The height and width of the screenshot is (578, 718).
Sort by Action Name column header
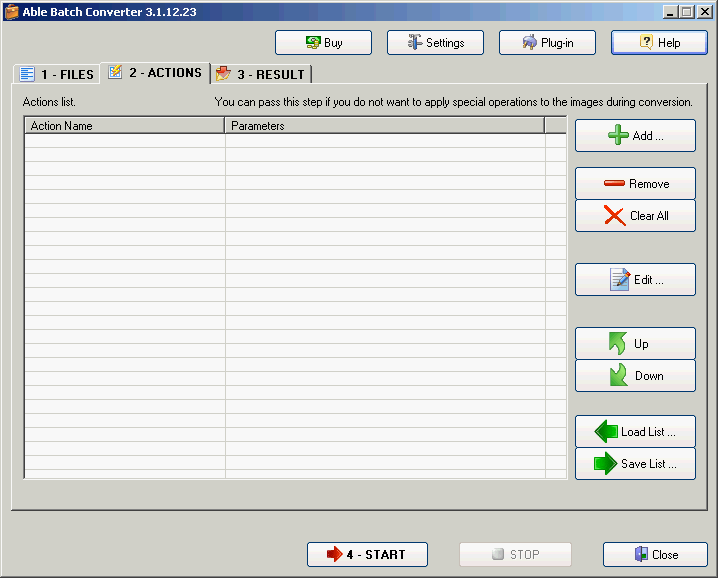point(124,125)
